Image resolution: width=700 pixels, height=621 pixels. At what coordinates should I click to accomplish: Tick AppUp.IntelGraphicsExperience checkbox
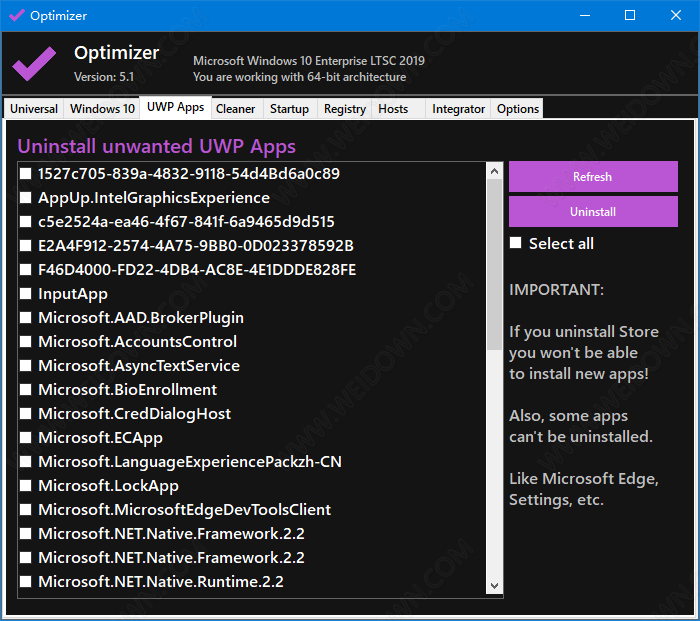click(x=25, y=198)
